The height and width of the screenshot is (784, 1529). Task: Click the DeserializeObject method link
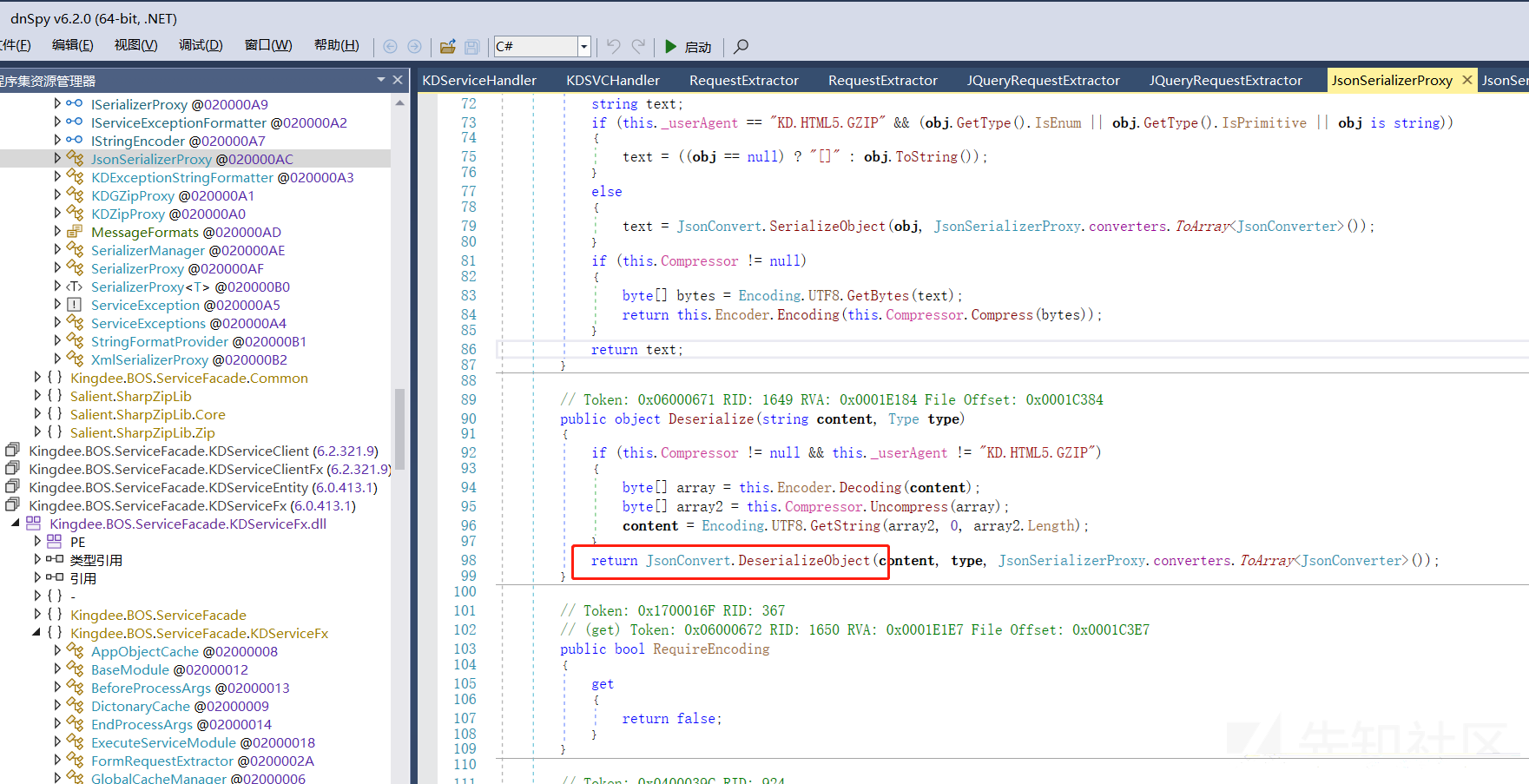[804, 560]
